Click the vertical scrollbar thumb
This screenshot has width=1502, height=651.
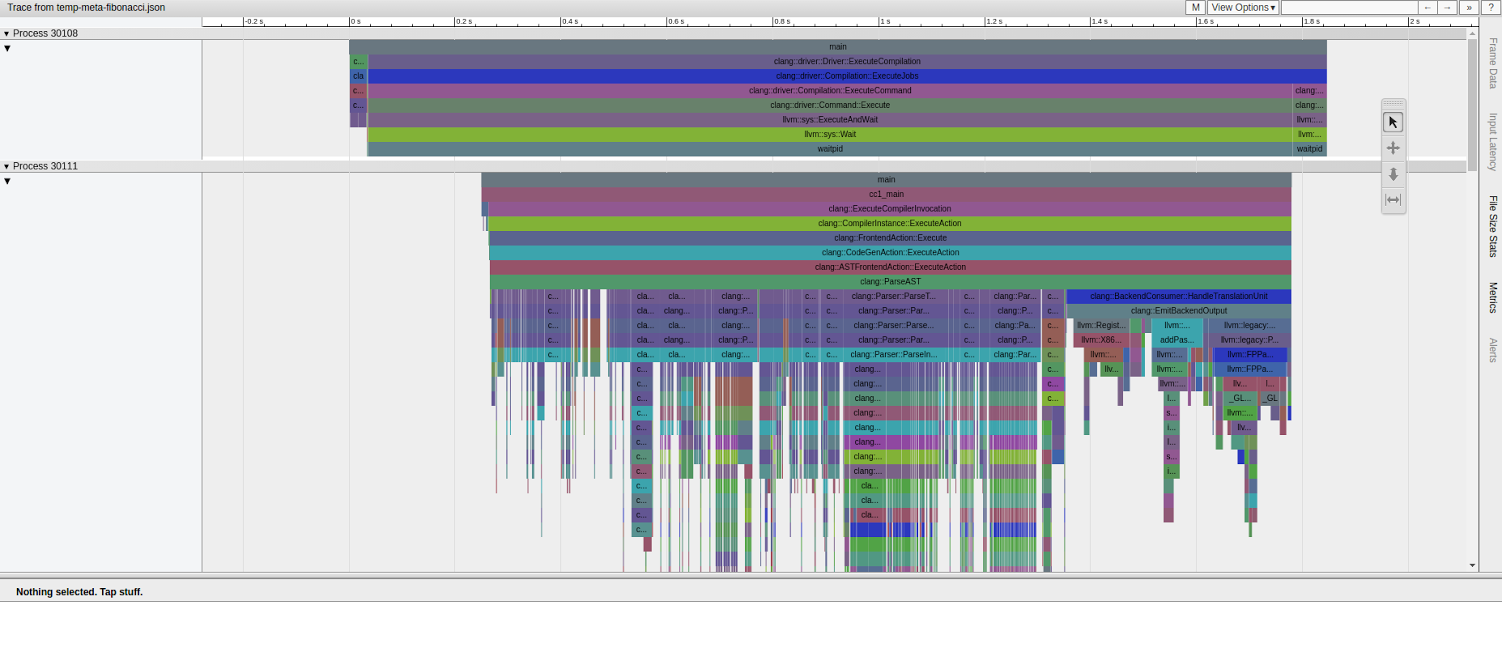pos(1472,105)
